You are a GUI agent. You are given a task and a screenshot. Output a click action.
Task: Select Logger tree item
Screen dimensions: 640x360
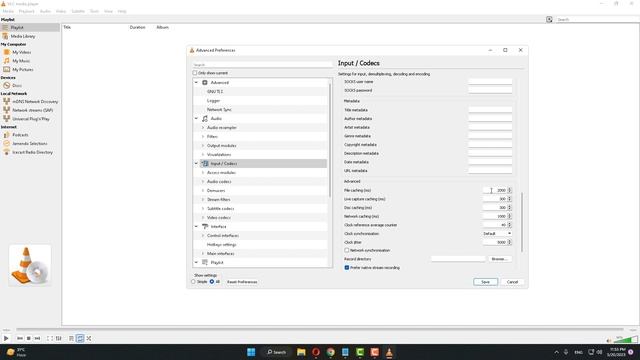213,100
